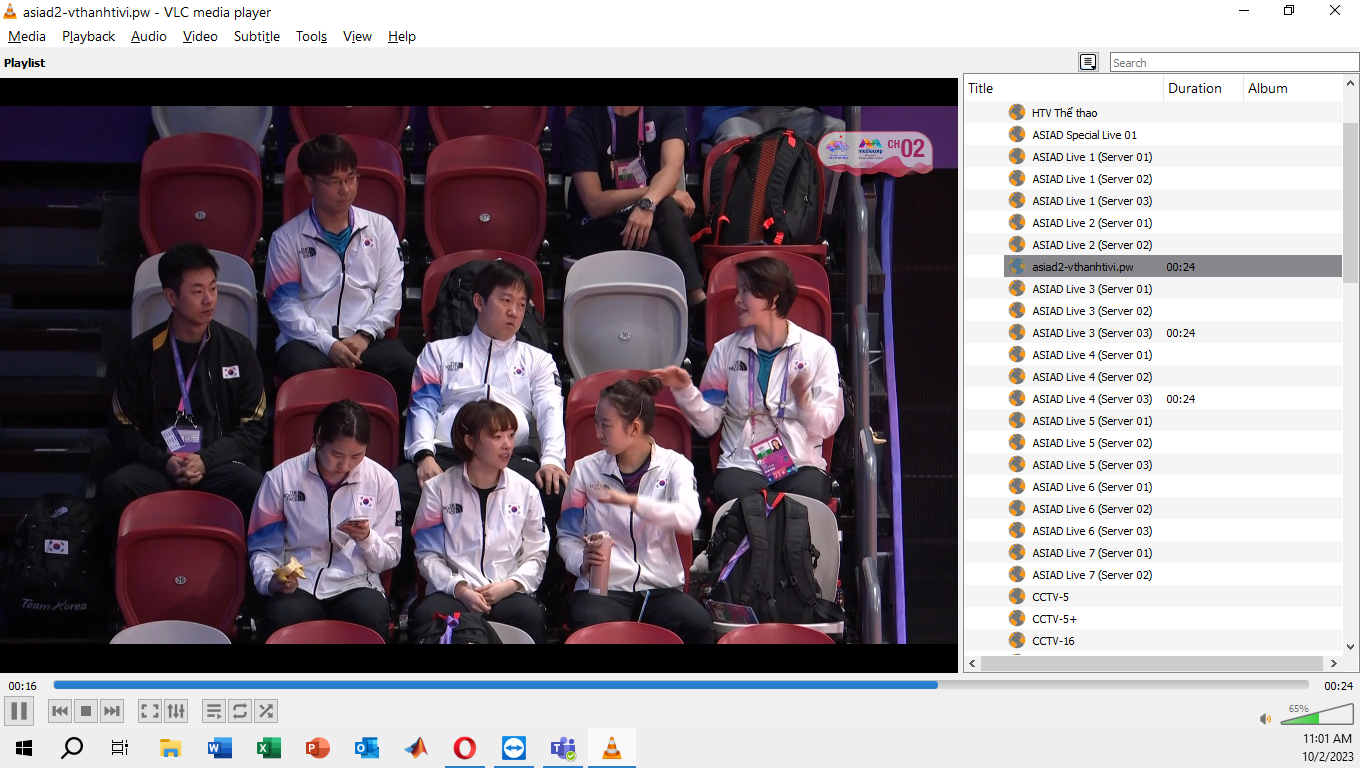Viewport: 1360px width, 768px height.
Task: Select ASIAD Live 1 (Server 03)
Action: 1092,201
